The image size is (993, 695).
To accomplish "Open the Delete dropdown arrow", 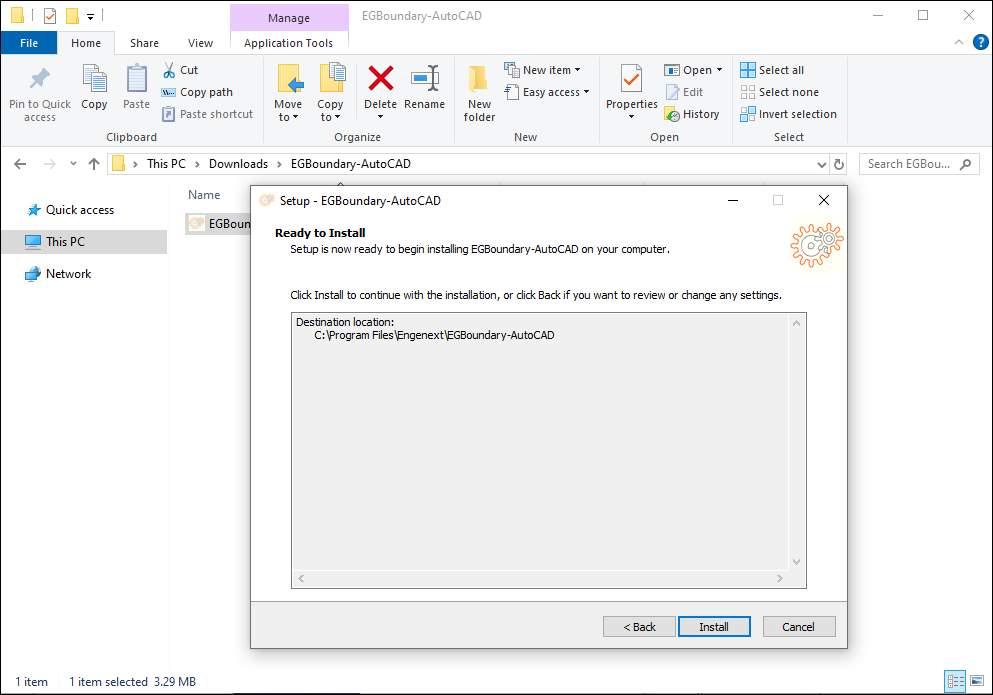I will [x=381, y=117].
